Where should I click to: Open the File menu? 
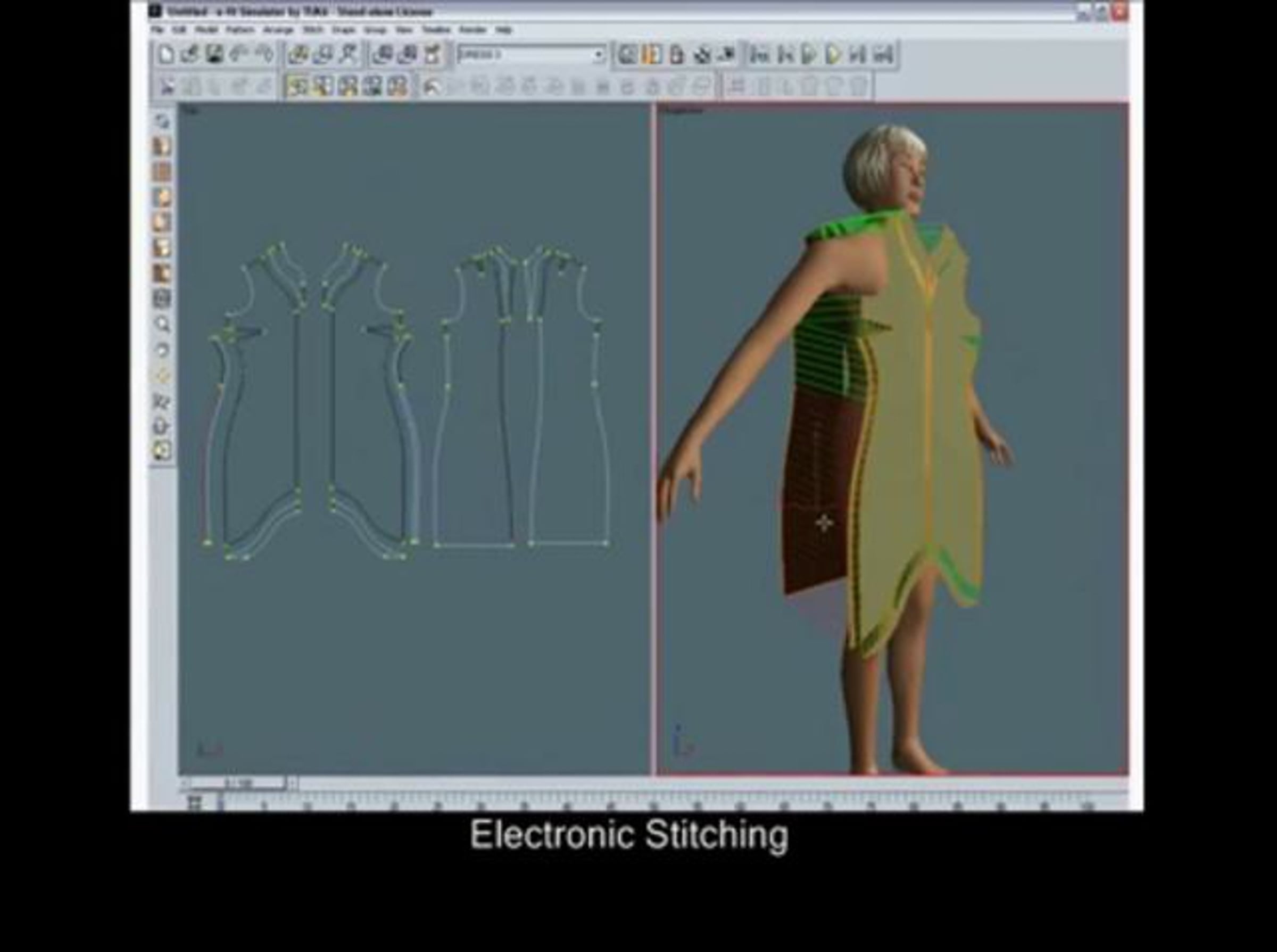click(157, 29)
